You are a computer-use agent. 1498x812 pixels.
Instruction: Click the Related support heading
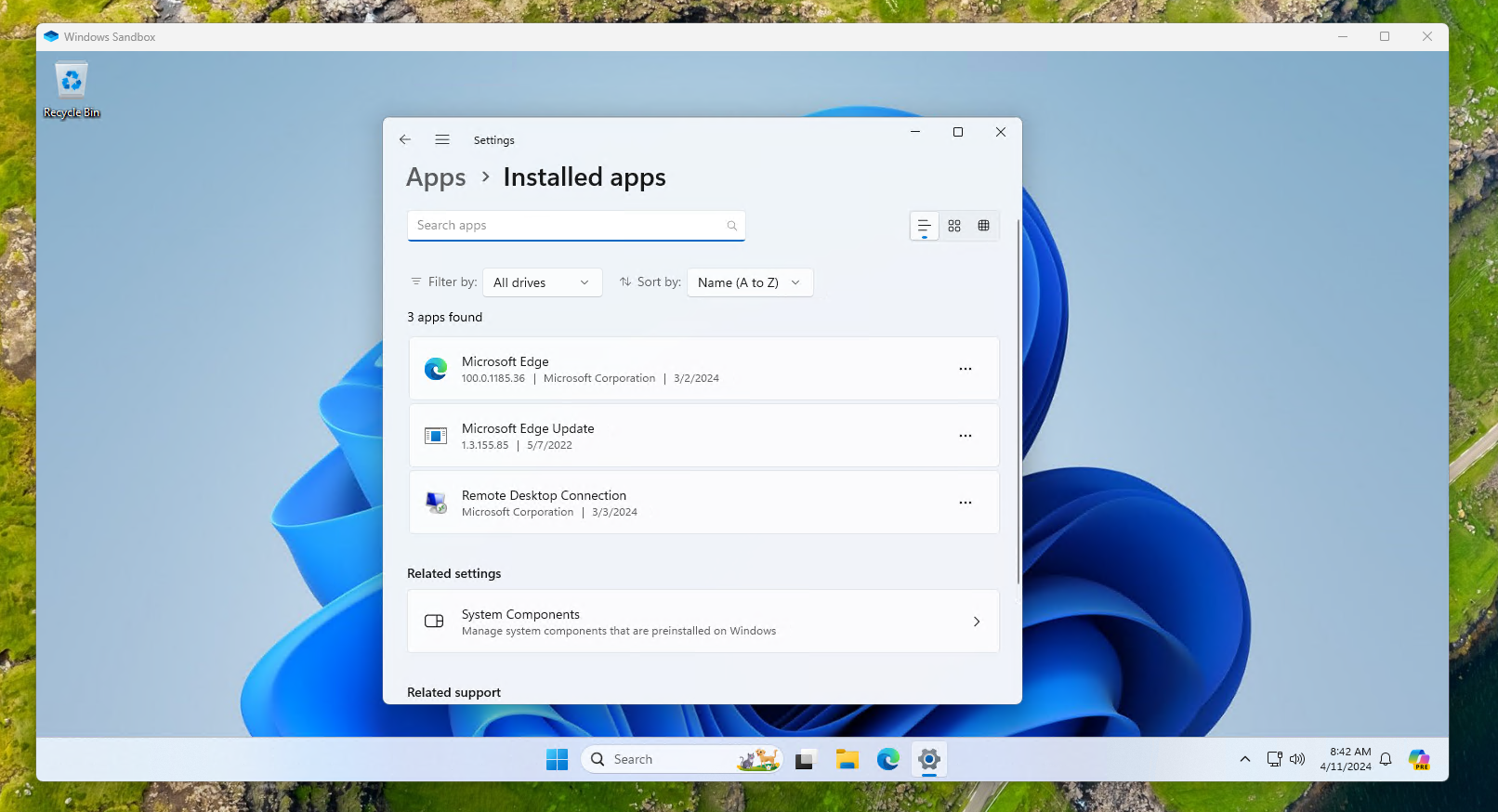click(453, 692)
